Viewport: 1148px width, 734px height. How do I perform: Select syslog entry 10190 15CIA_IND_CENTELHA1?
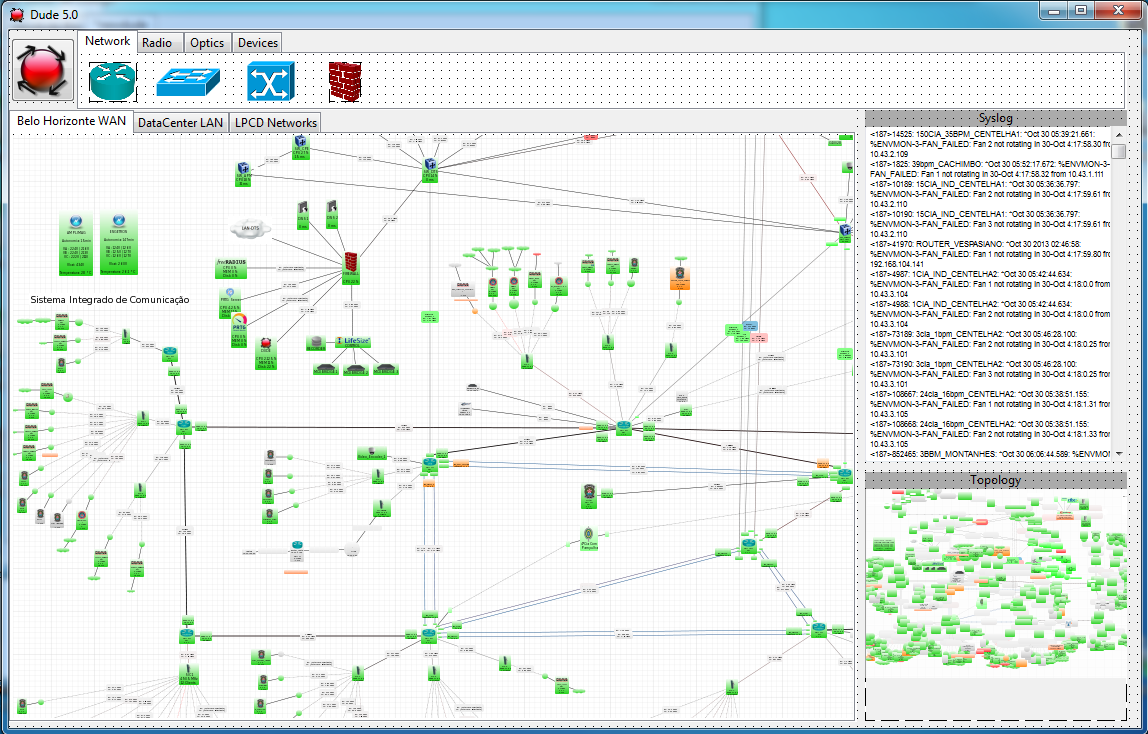tap(989, 224)
